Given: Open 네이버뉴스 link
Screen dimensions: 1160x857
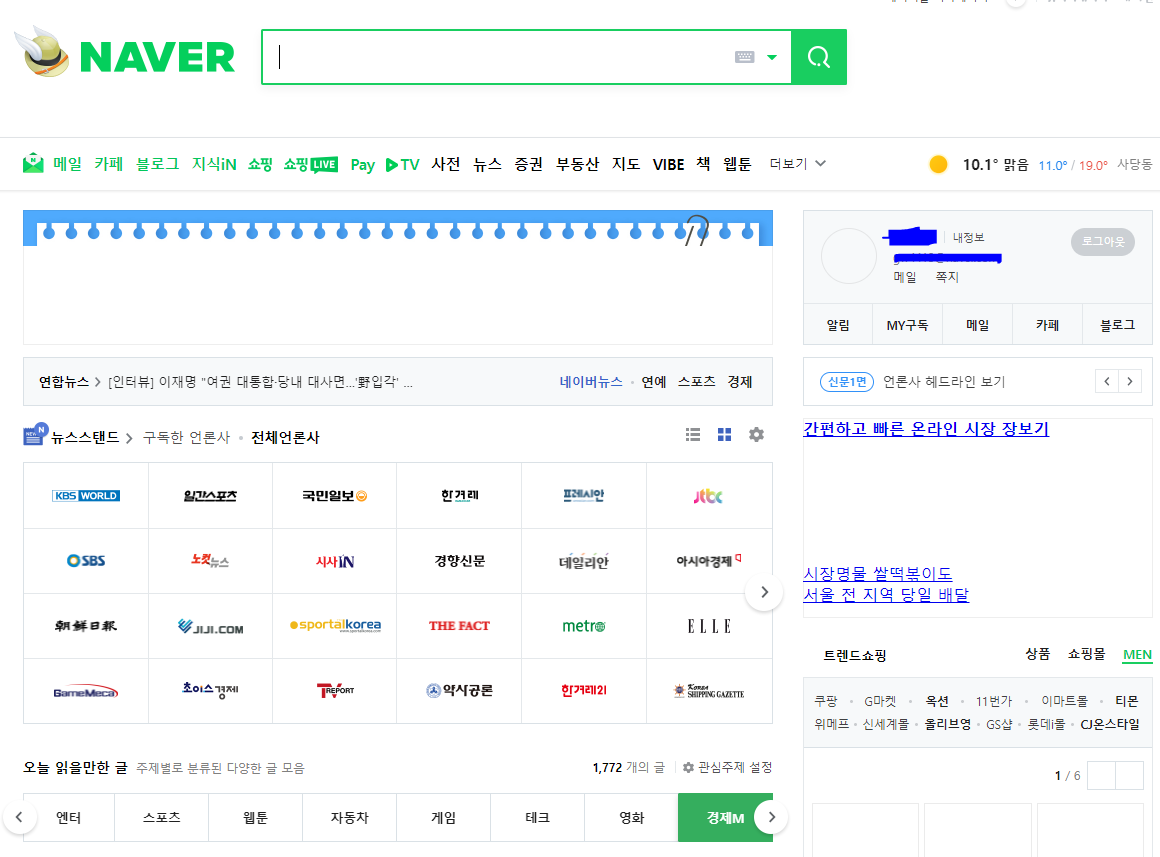Looking at the screenshot, I should click(590, 382).
